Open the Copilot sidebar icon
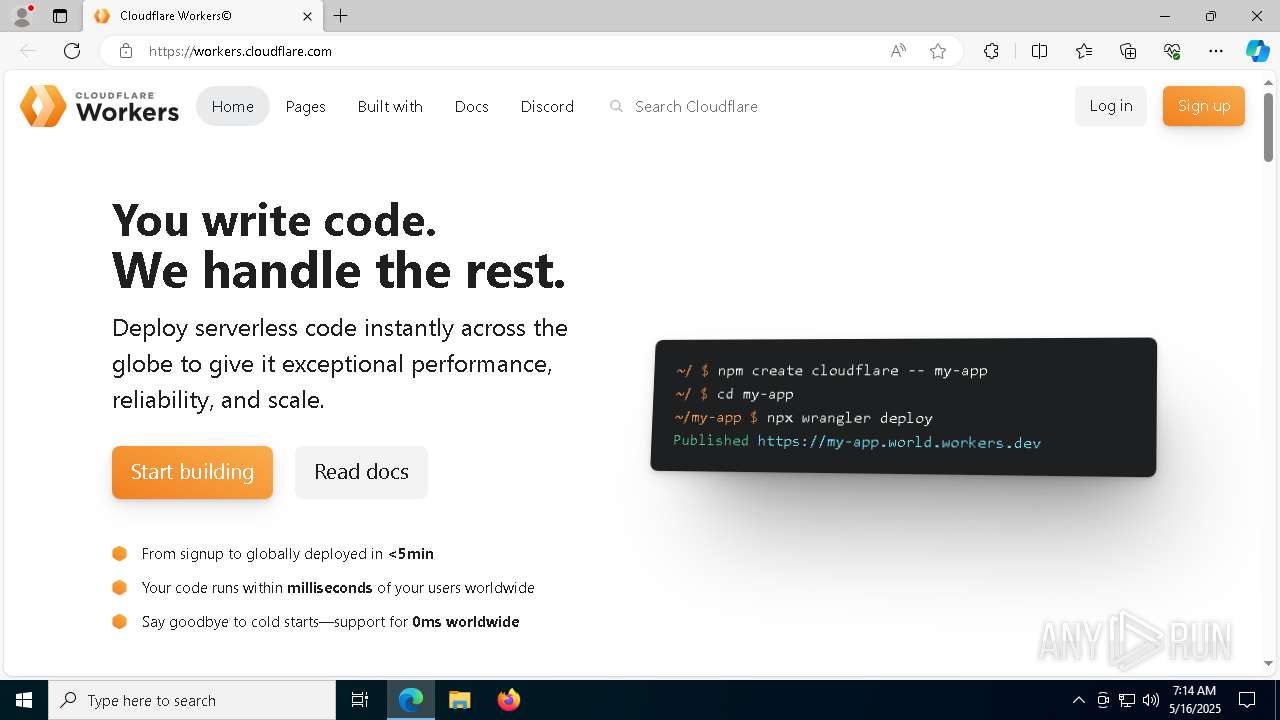Screen dimensions: 1280x720 coord(1257,51)
